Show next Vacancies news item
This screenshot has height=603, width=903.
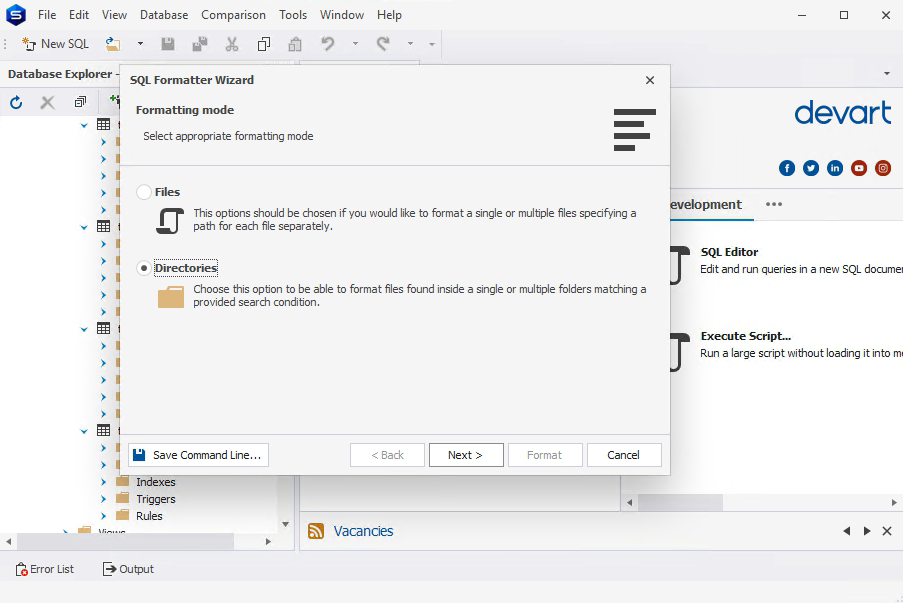867,531
